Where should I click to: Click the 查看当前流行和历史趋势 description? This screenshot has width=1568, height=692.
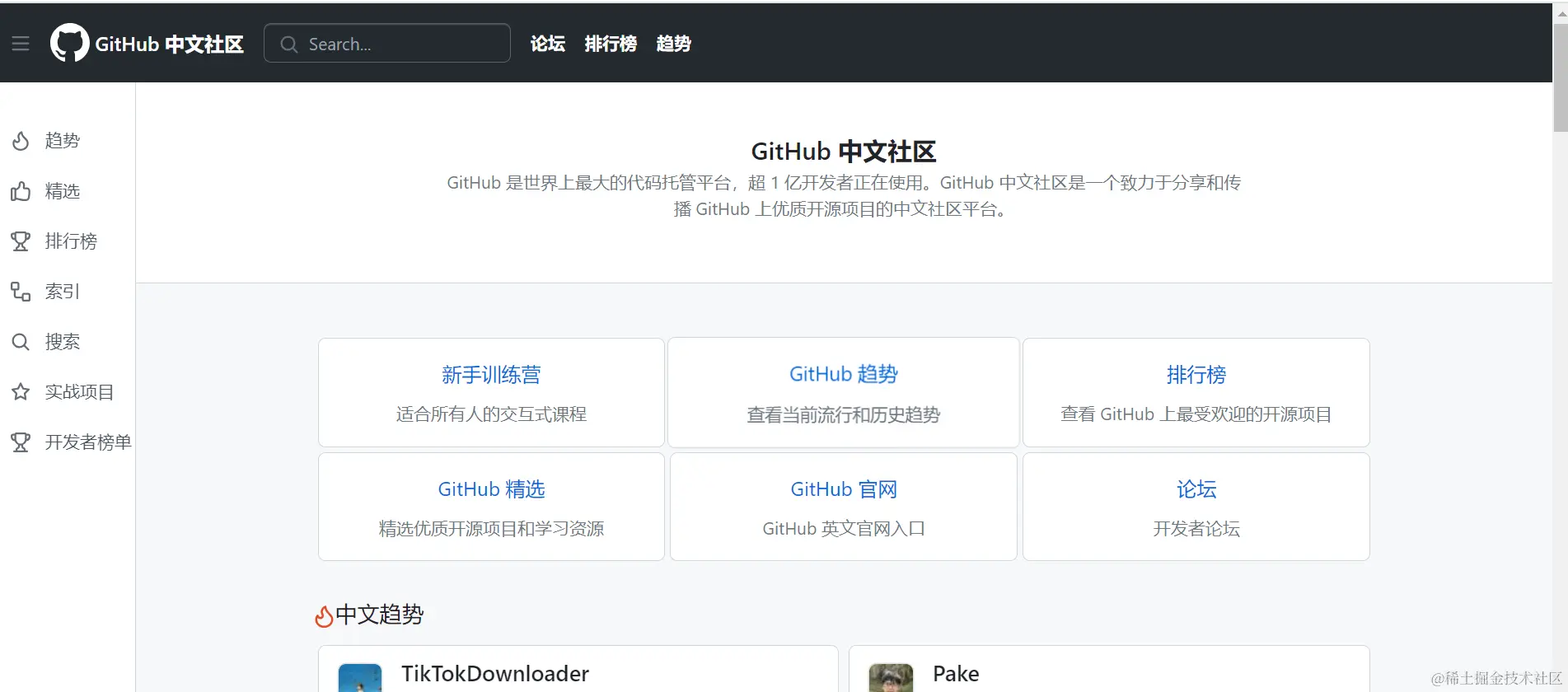[x=844, y=415]
